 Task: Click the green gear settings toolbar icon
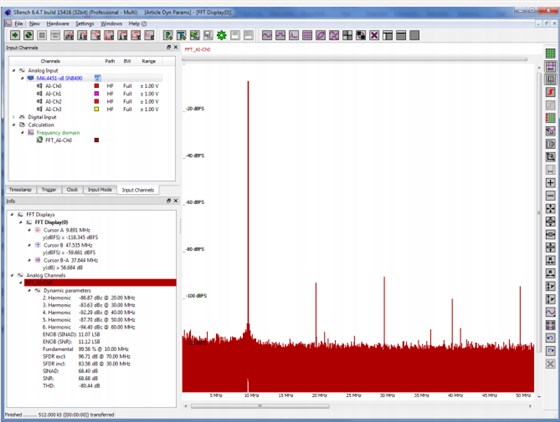pos(222,35)
